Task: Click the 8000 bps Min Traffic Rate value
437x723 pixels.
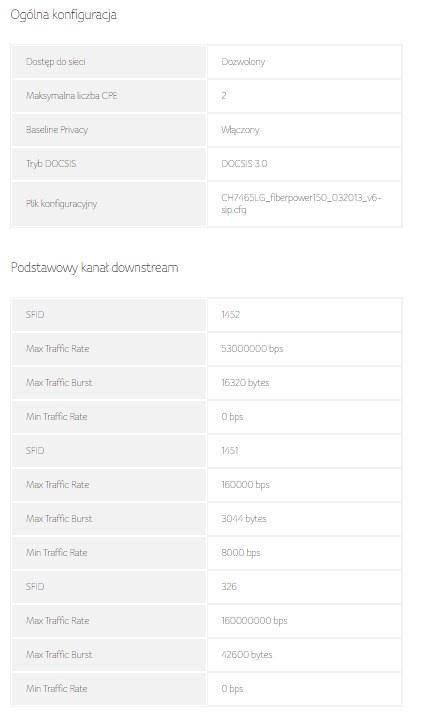Action: pyautogui.click(x=241, y=553)
